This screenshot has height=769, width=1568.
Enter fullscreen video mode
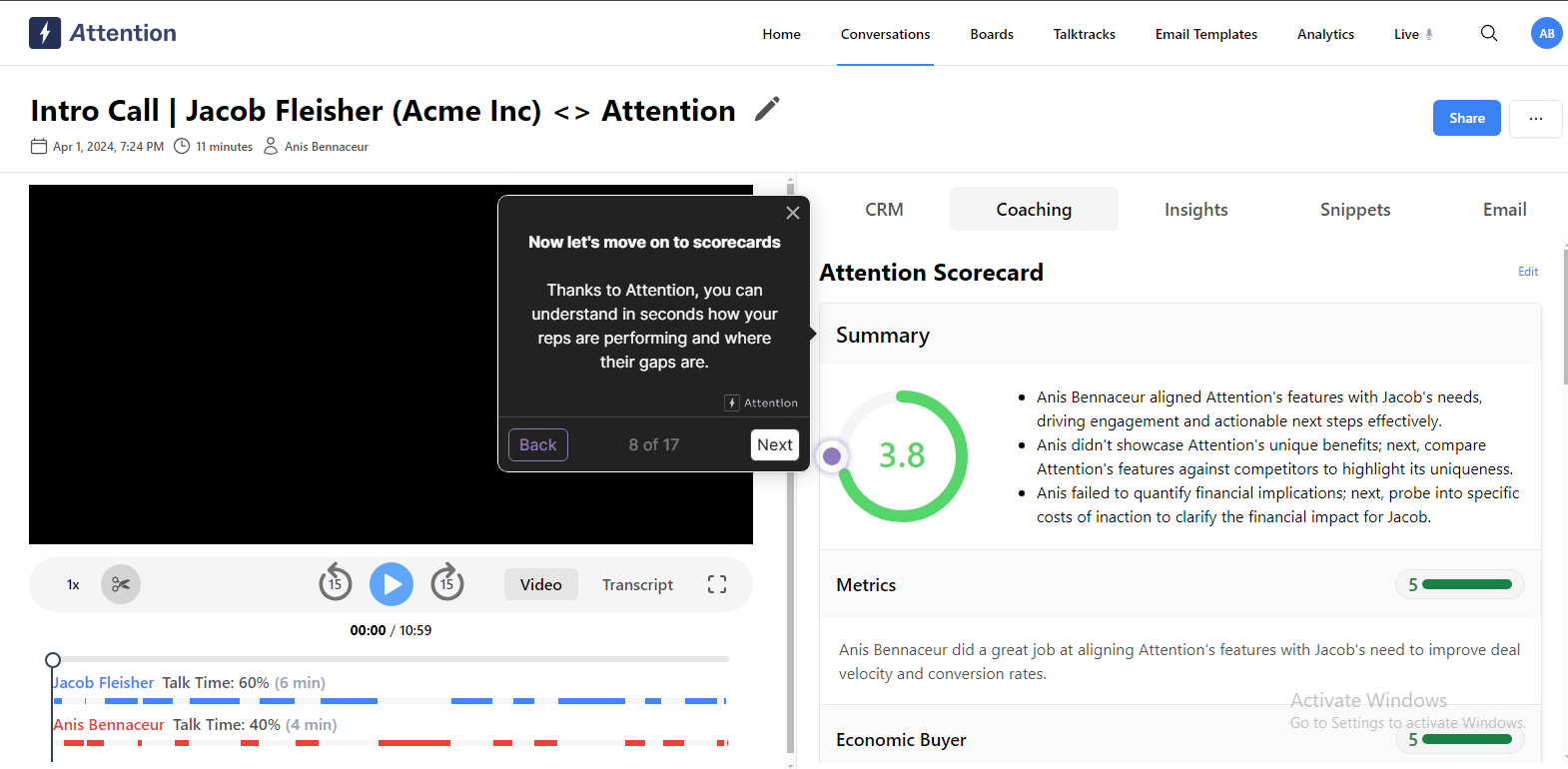(x=717, y=584)
